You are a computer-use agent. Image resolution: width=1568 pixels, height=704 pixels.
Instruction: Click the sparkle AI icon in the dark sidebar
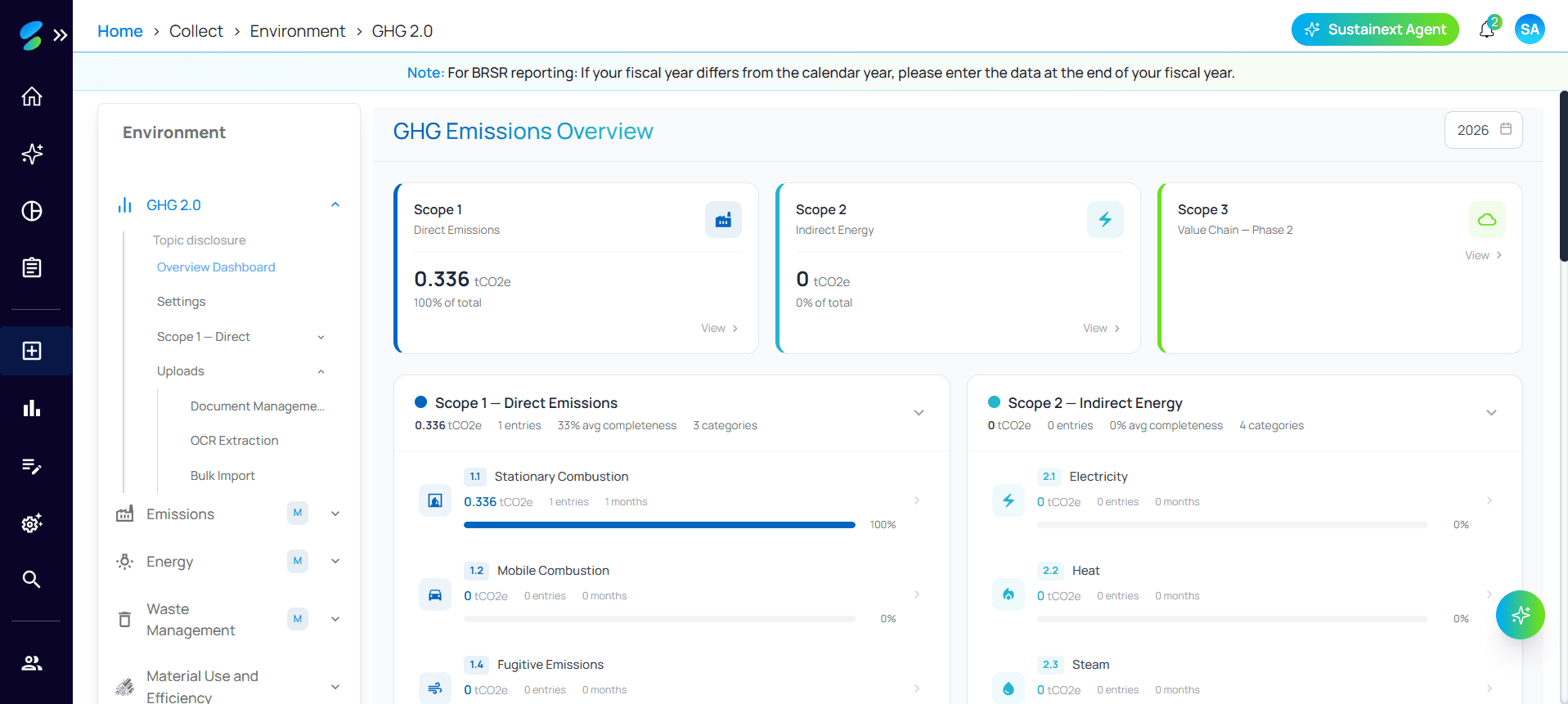(32, 154)
